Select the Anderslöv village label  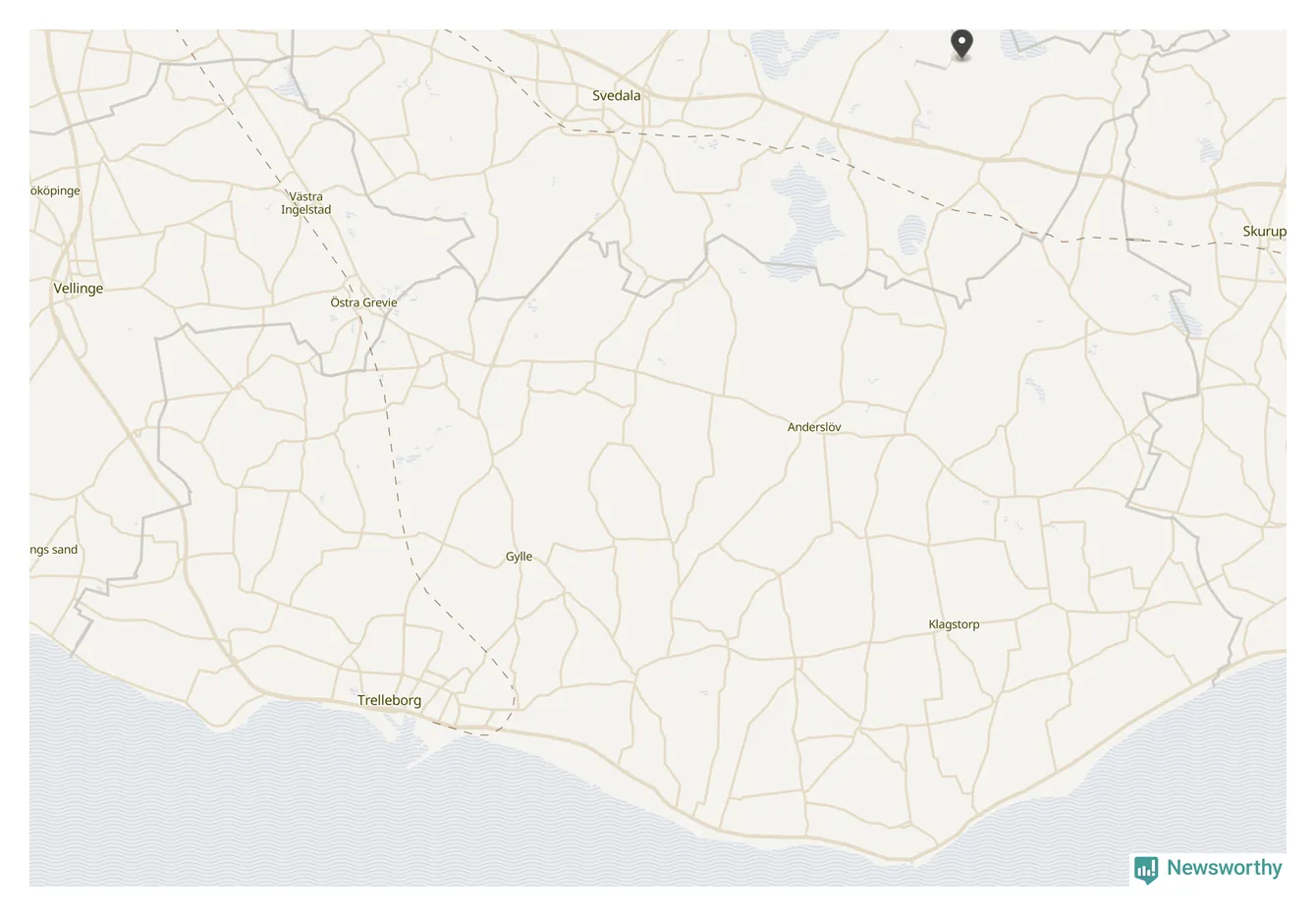point(814,427)
